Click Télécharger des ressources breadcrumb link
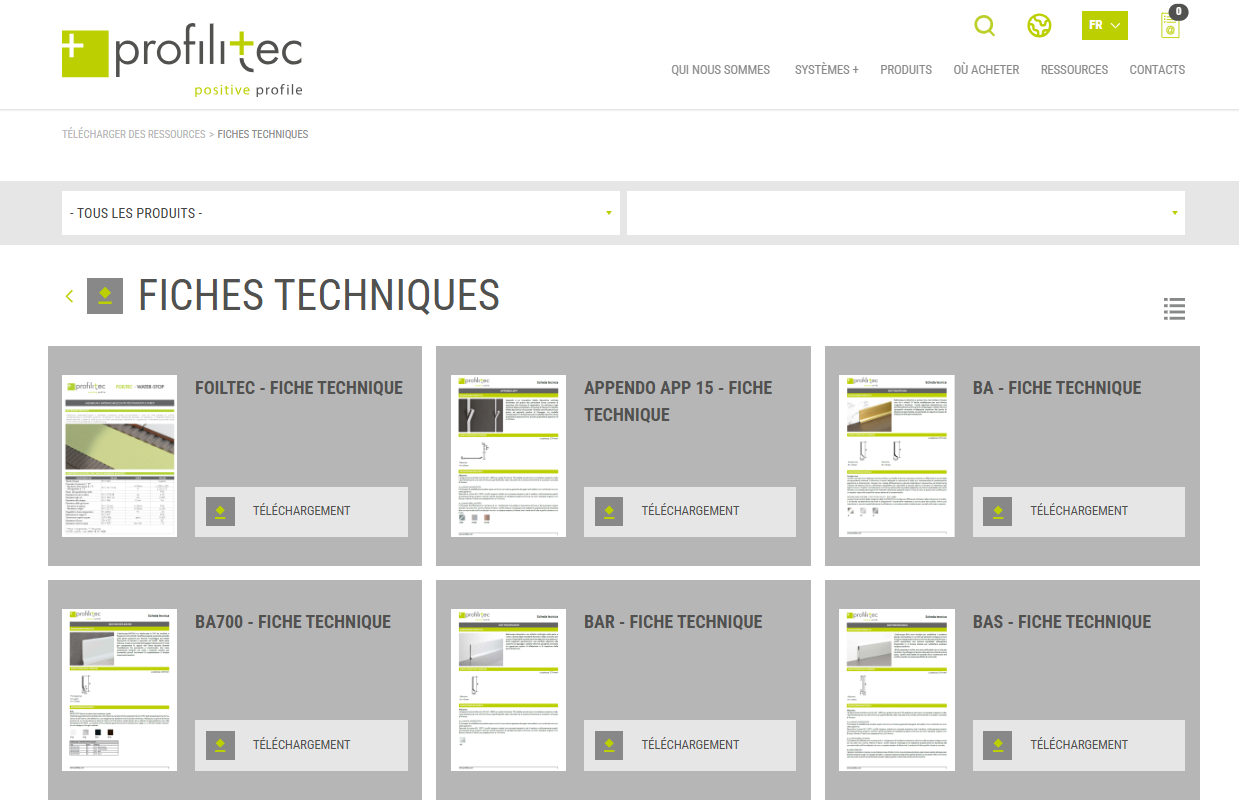 tap(133, 134)
